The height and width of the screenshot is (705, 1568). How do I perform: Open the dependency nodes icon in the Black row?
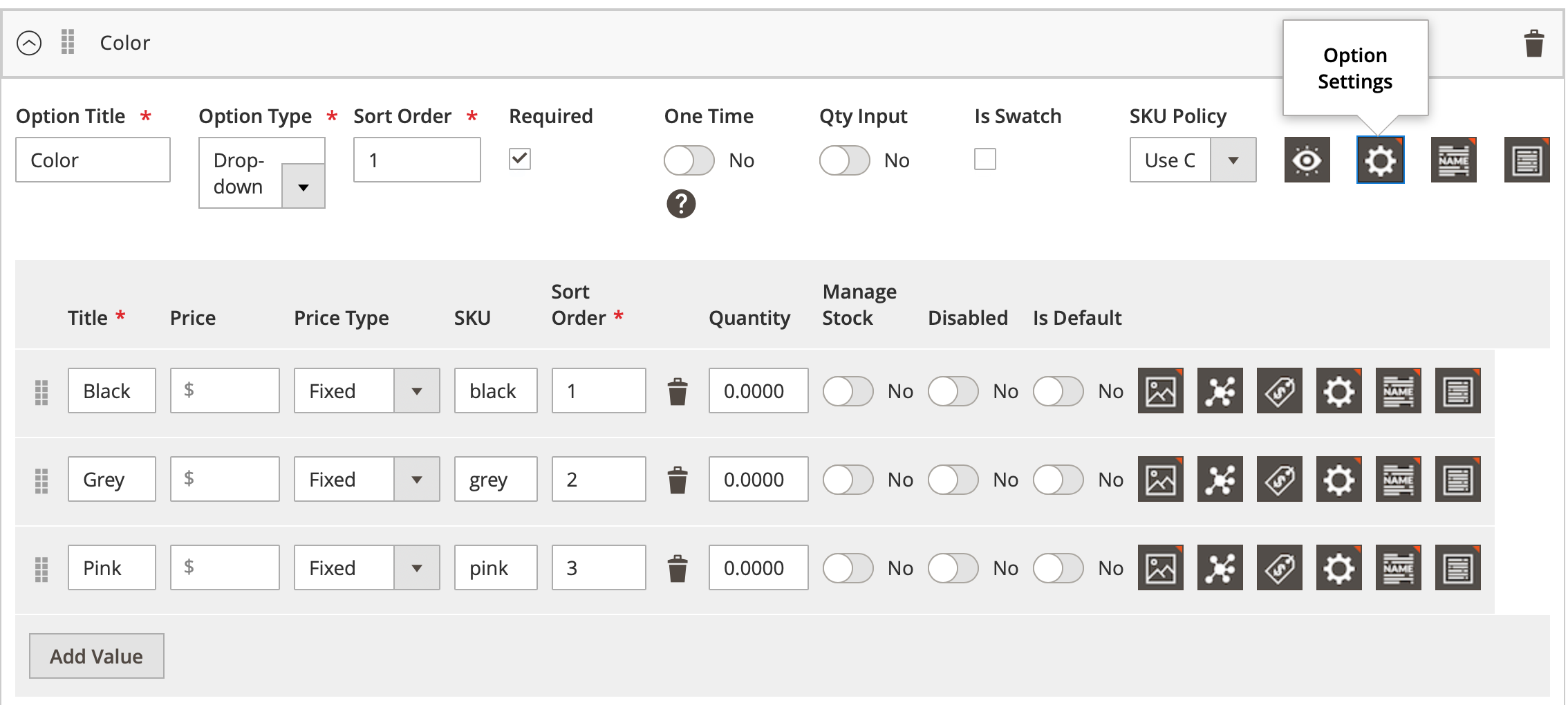point(1220,391)
